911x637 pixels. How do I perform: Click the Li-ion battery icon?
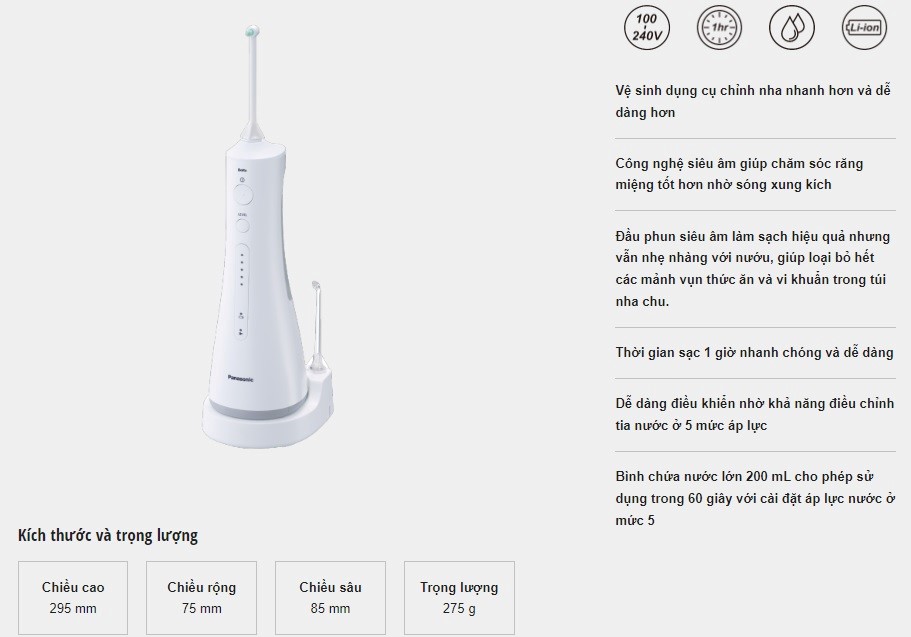(864, 27)
